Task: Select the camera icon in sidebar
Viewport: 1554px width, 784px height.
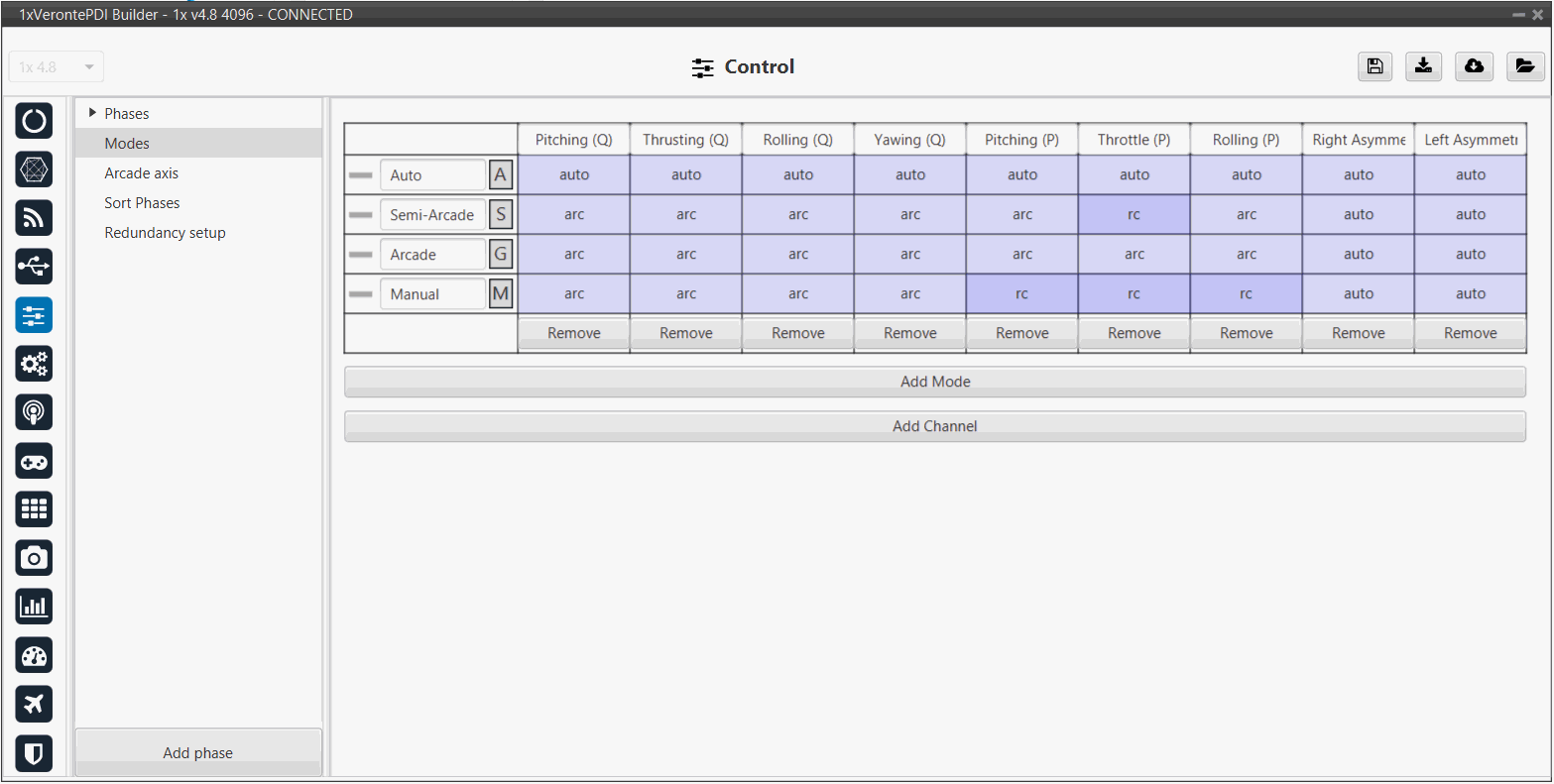Action: [34, 558]
